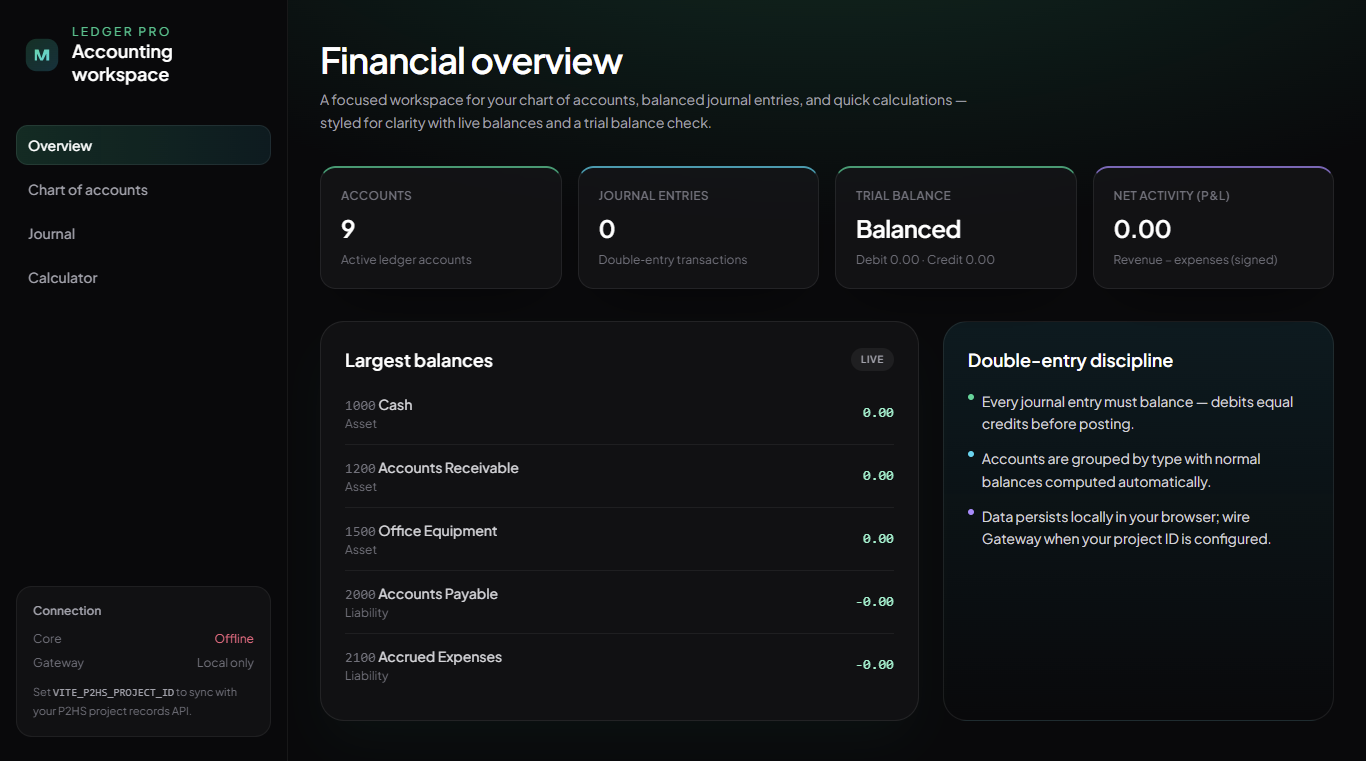This screenshot has height=761, width=1366.
Task: Click 'Active ledger accounts' caption
Action: coord(406,260)
